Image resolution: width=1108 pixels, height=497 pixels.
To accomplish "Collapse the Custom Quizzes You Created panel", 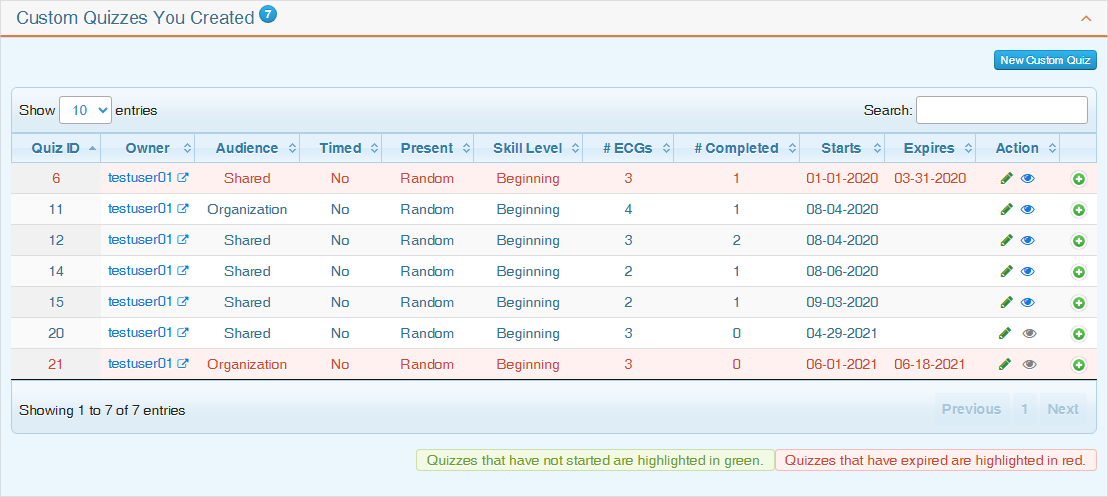I will [1085, 19].
